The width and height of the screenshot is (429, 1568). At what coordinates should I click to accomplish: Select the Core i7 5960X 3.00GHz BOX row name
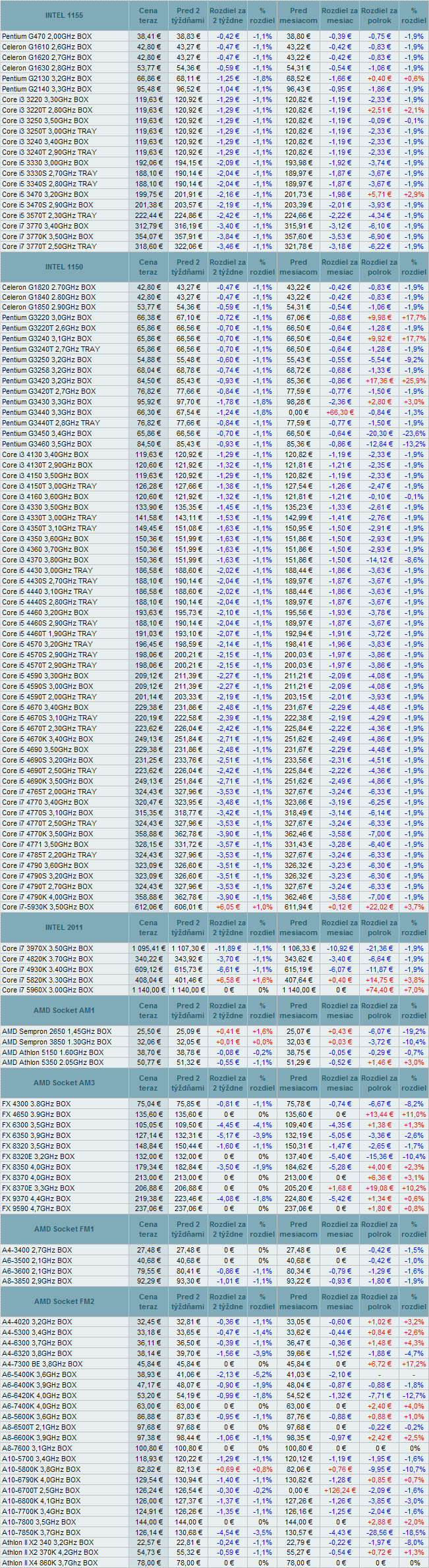(x=47, y=990)
